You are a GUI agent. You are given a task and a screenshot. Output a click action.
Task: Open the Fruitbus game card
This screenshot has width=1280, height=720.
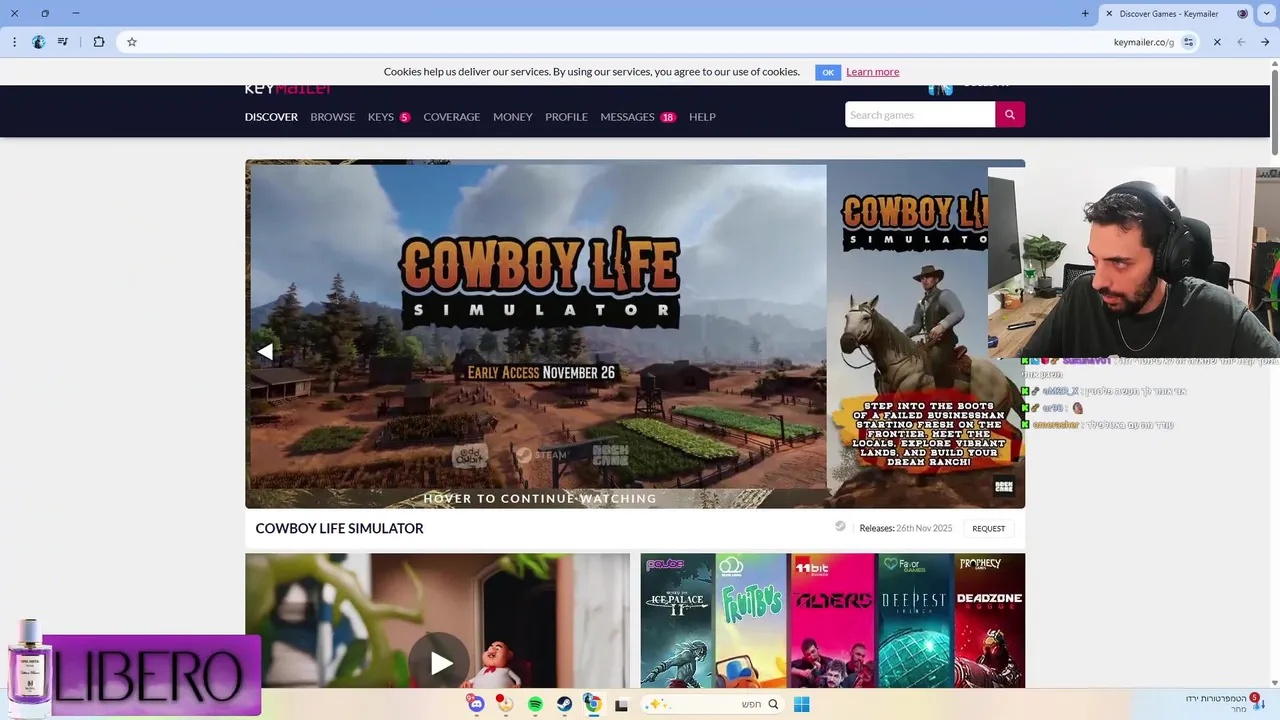click(x=752, y=620)
